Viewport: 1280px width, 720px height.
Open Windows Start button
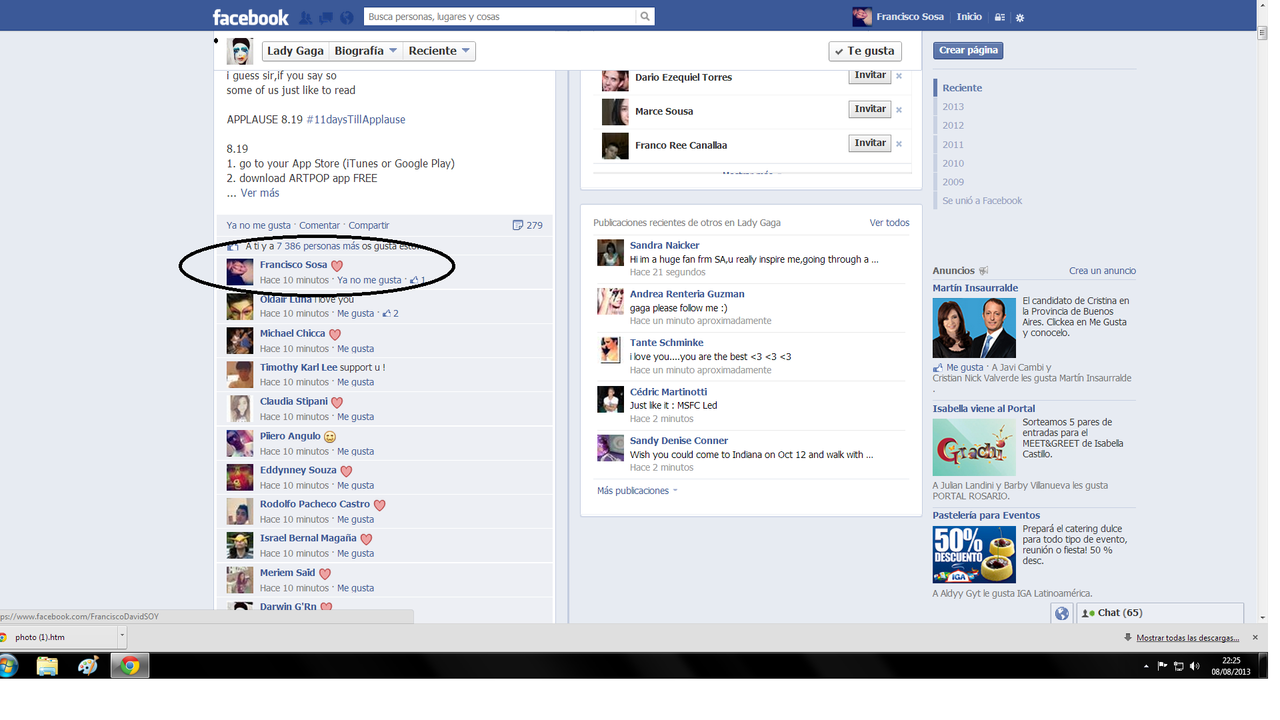(8, 665)
